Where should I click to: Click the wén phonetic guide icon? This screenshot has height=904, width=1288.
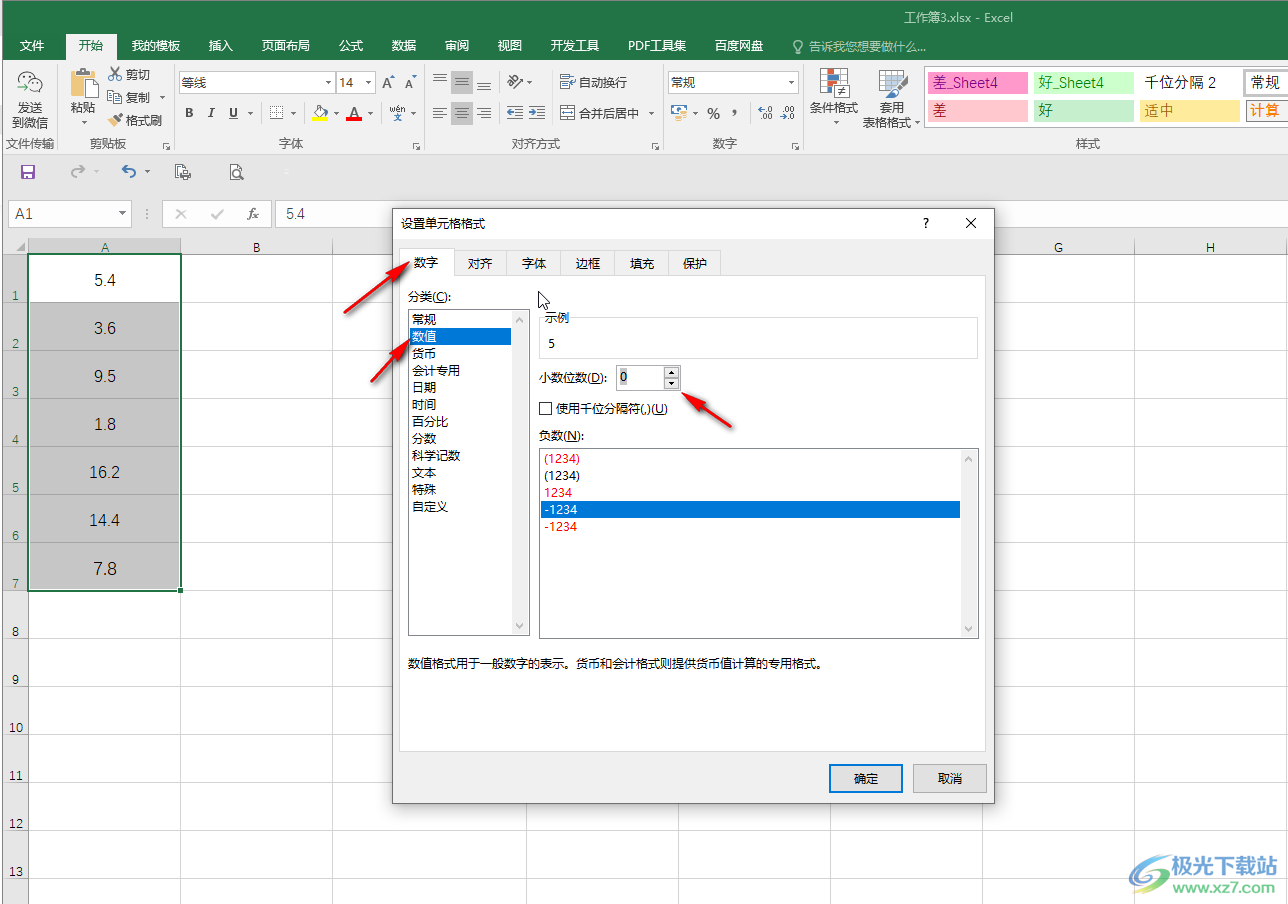397,114
